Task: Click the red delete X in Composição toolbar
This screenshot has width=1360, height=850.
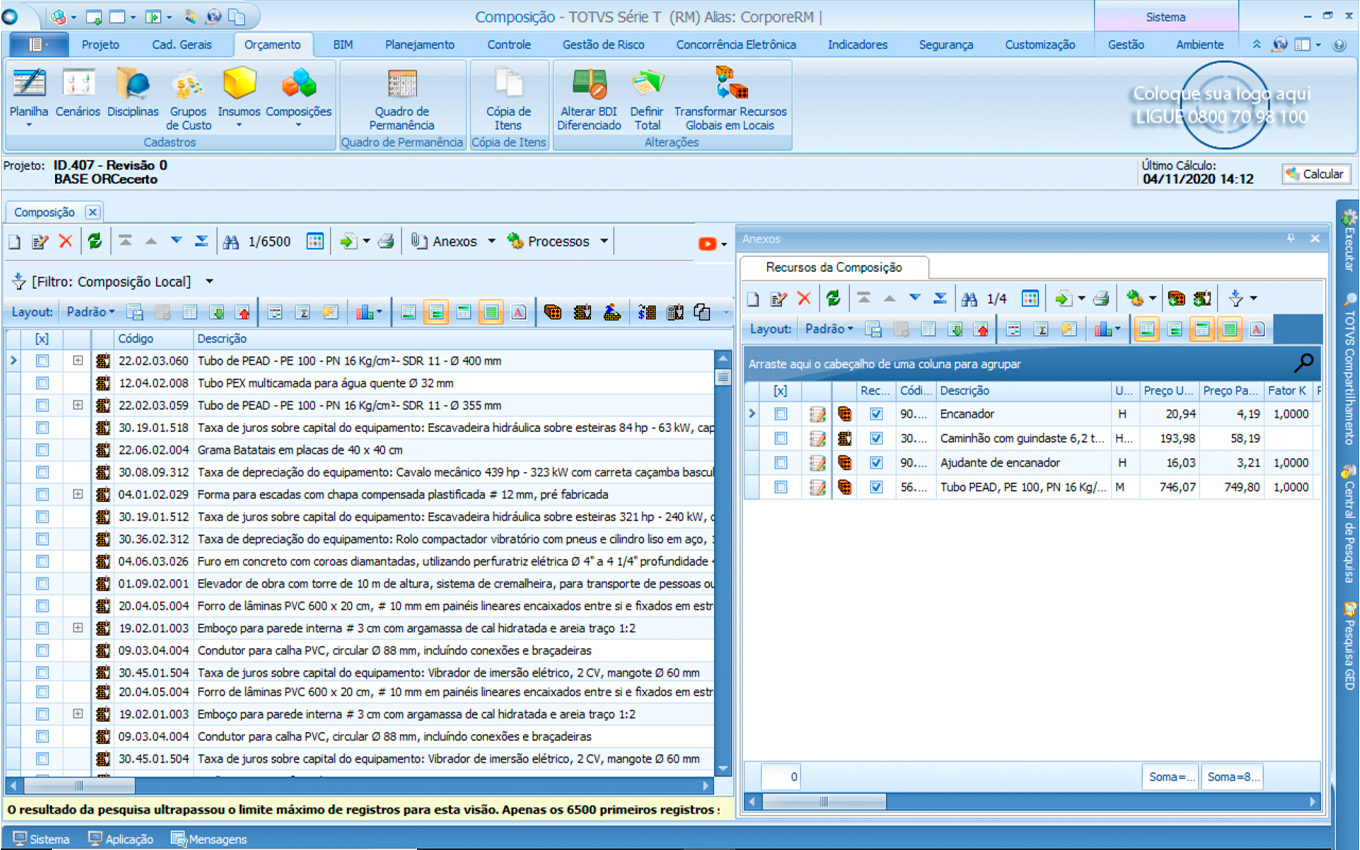Action: pos(65,241)
